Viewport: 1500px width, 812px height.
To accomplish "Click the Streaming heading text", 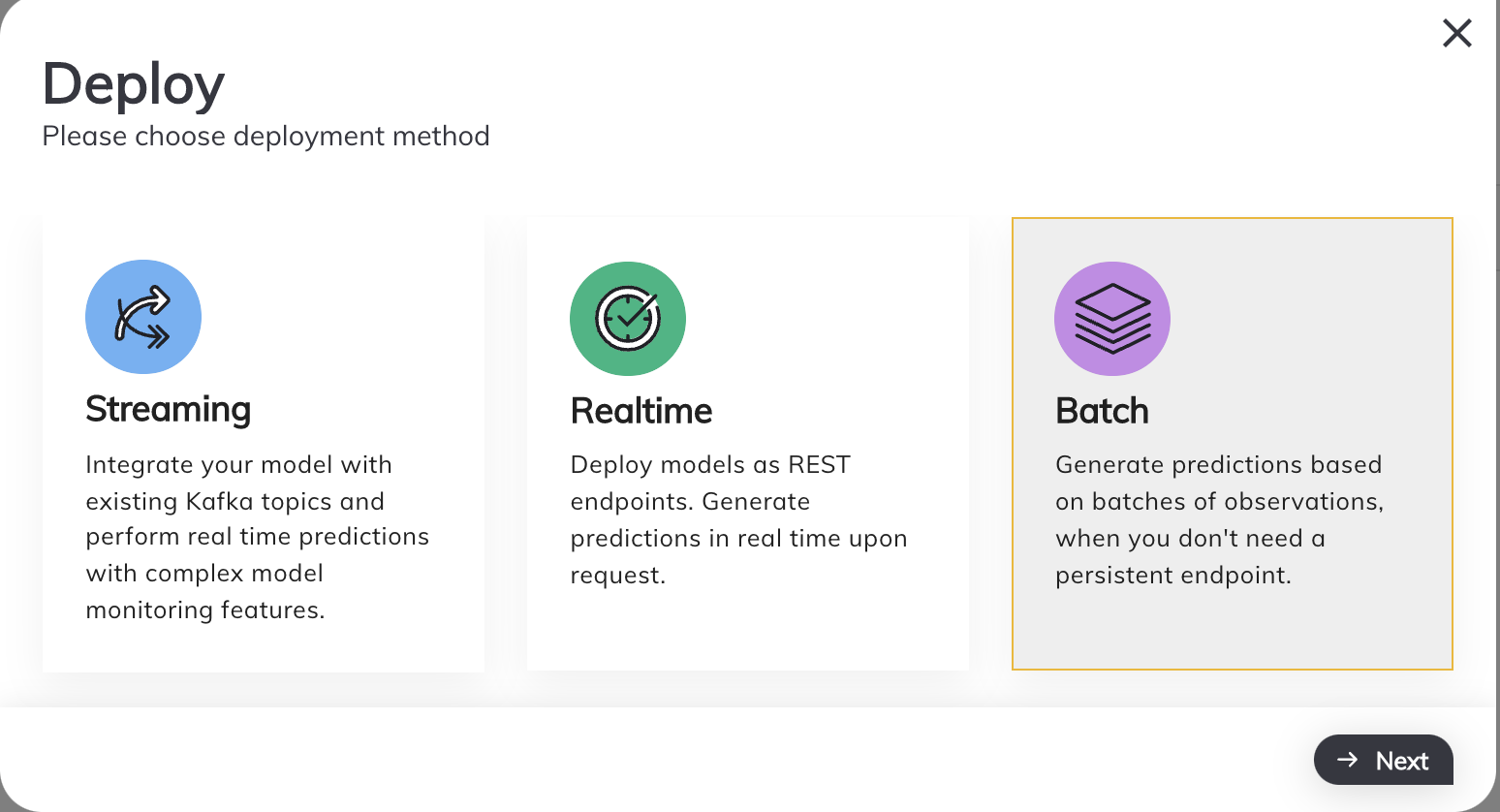I will point(169,409).
